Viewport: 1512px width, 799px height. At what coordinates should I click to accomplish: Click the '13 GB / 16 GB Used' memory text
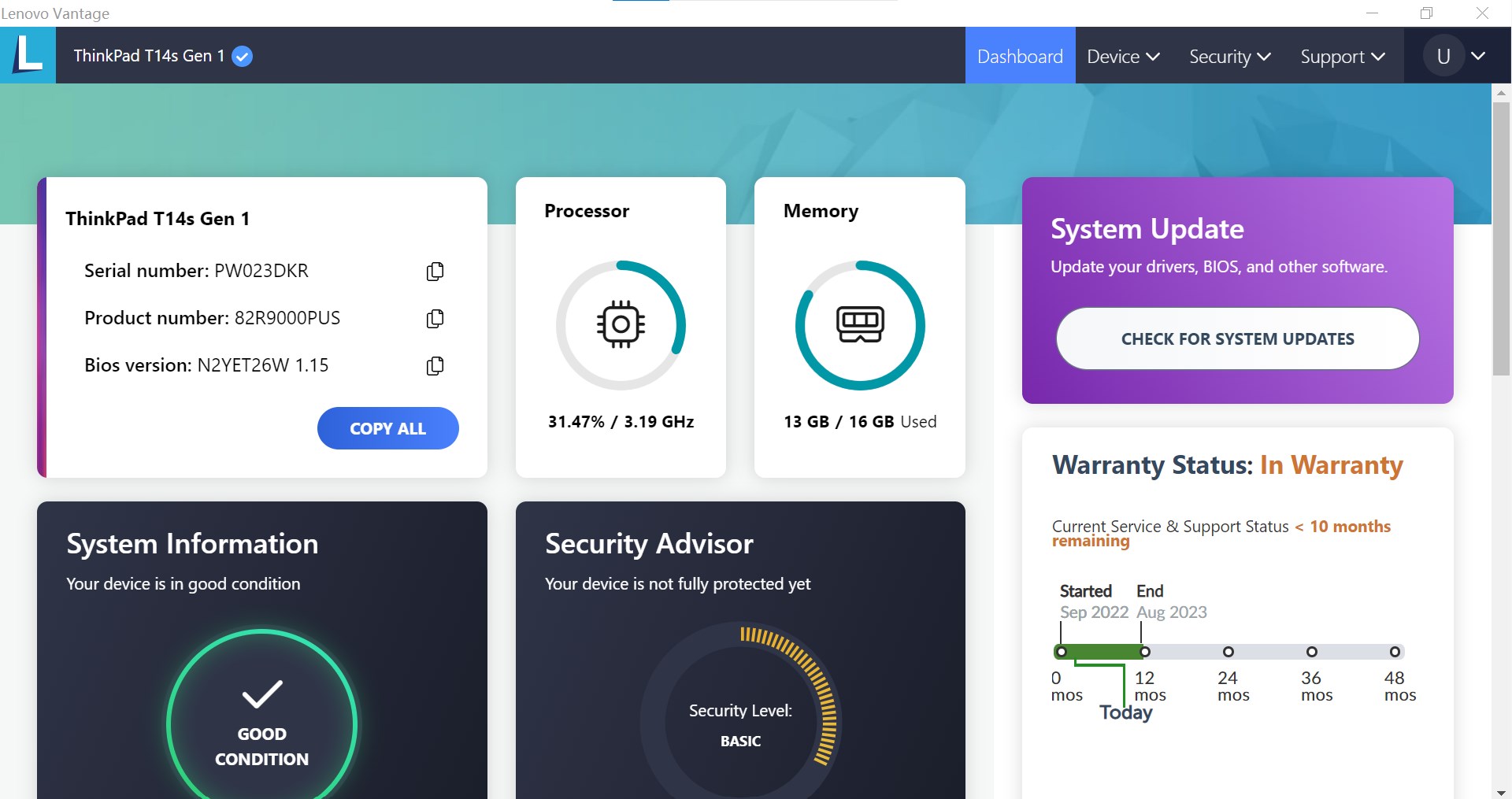(860, 422)
